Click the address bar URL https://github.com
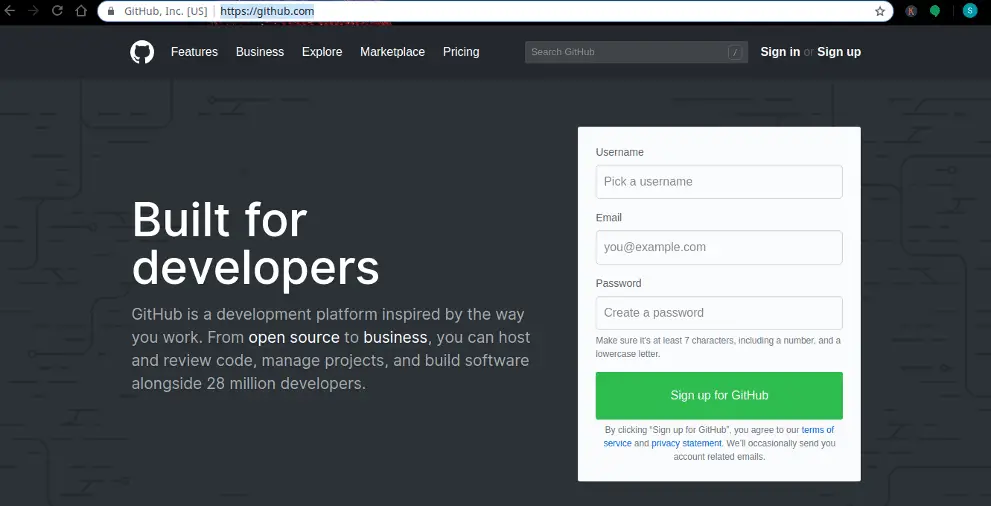This screenshot has width=991, height=506. click(x=267, y=11)
